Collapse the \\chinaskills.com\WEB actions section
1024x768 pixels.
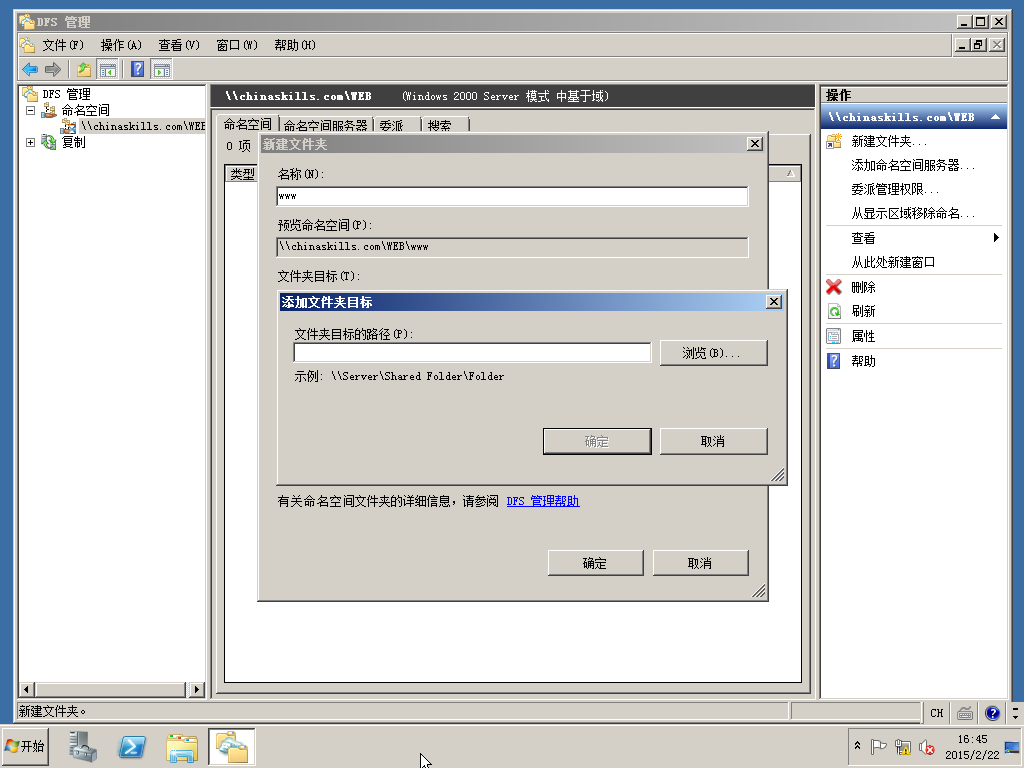(995, 117)
